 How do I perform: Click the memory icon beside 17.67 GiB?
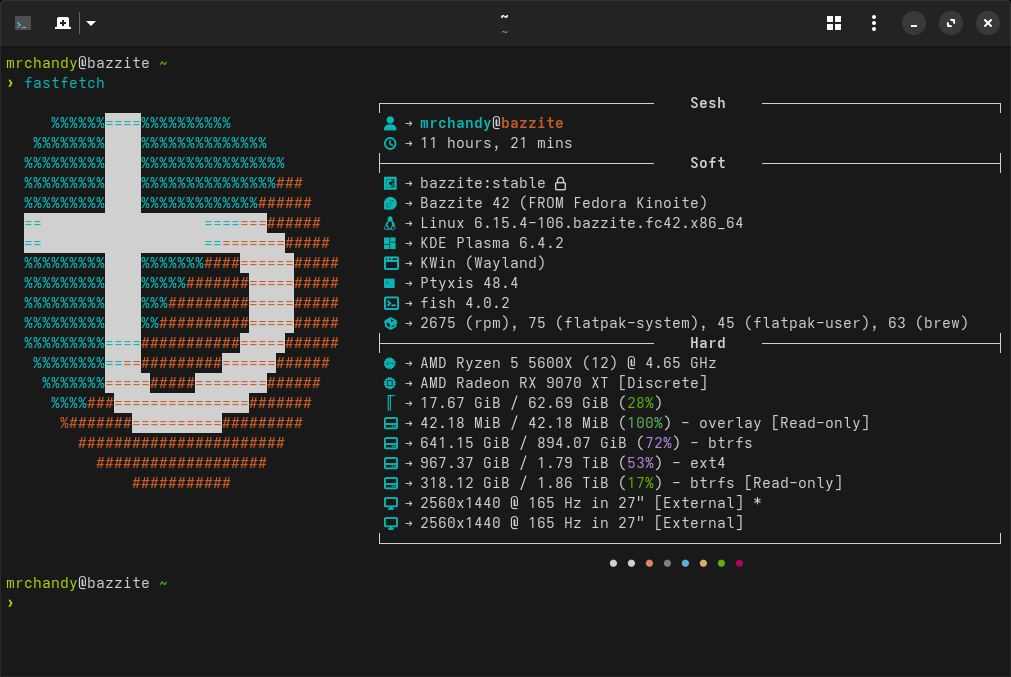tap(389, 403)
